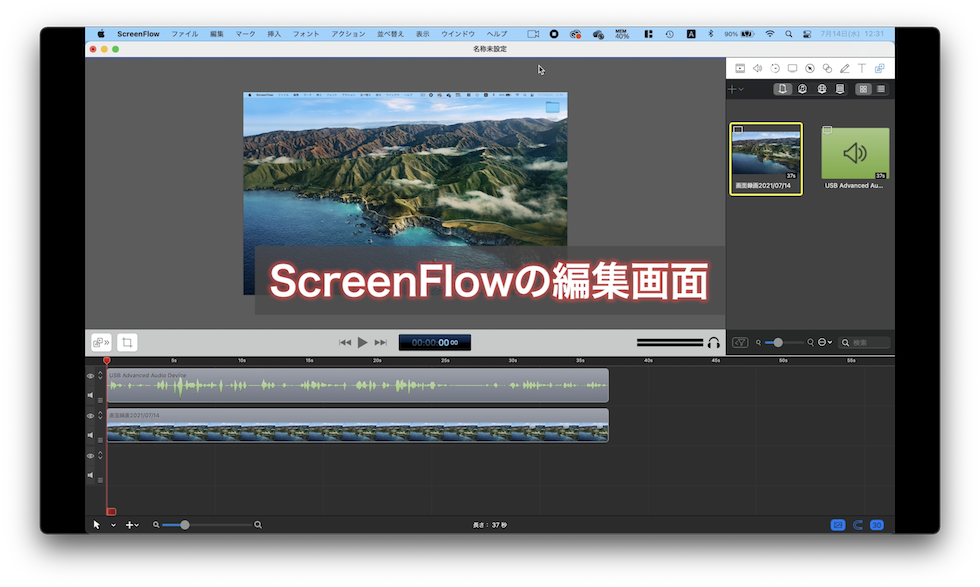Screen dimensions: 980x587
Task: Open the Touch Callout properties panel
Action: [826, 68]
